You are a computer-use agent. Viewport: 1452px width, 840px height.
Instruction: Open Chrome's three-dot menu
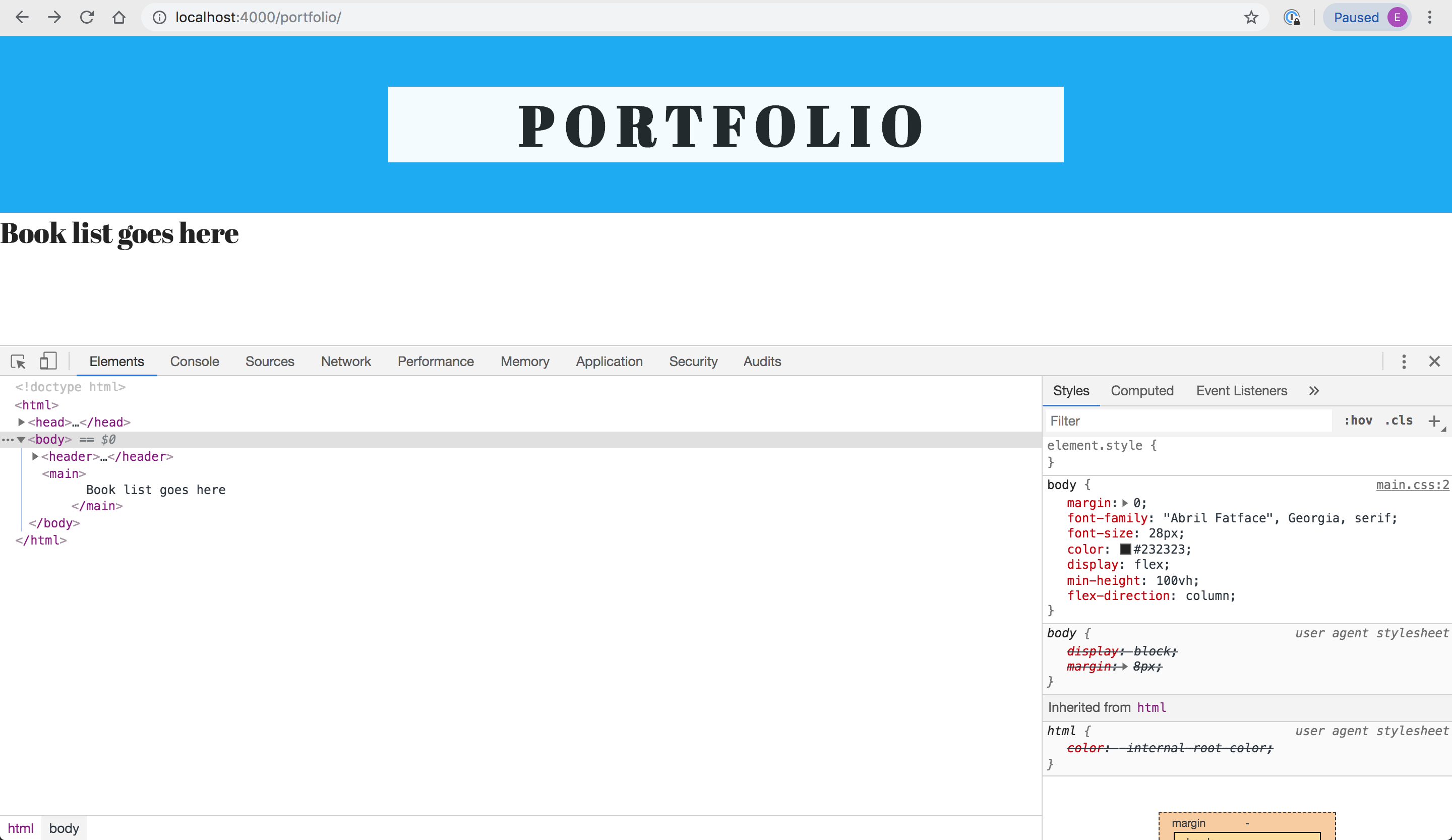[x=1429, y=17]
